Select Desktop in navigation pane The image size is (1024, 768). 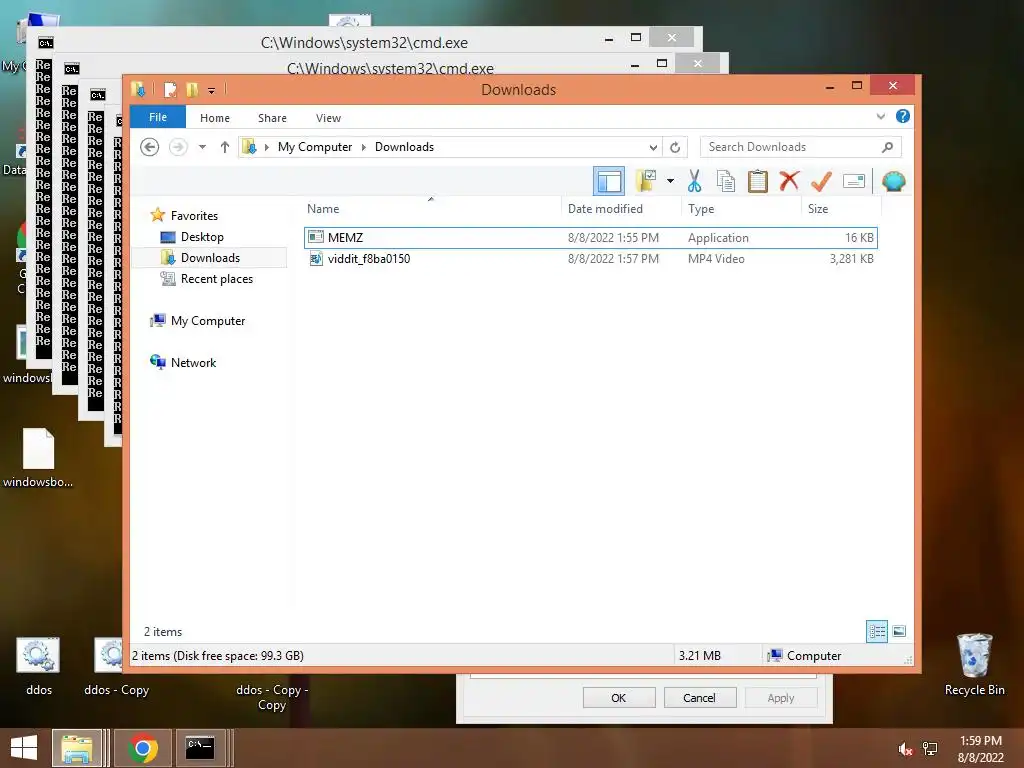click(202, 236)
